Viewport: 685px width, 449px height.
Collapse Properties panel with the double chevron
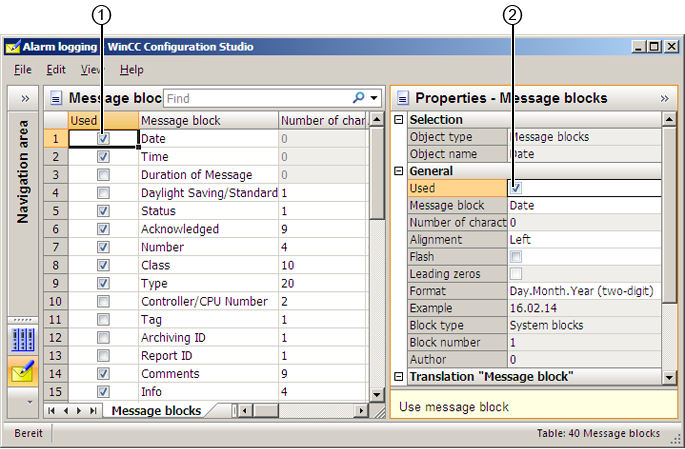pos(664,98)
